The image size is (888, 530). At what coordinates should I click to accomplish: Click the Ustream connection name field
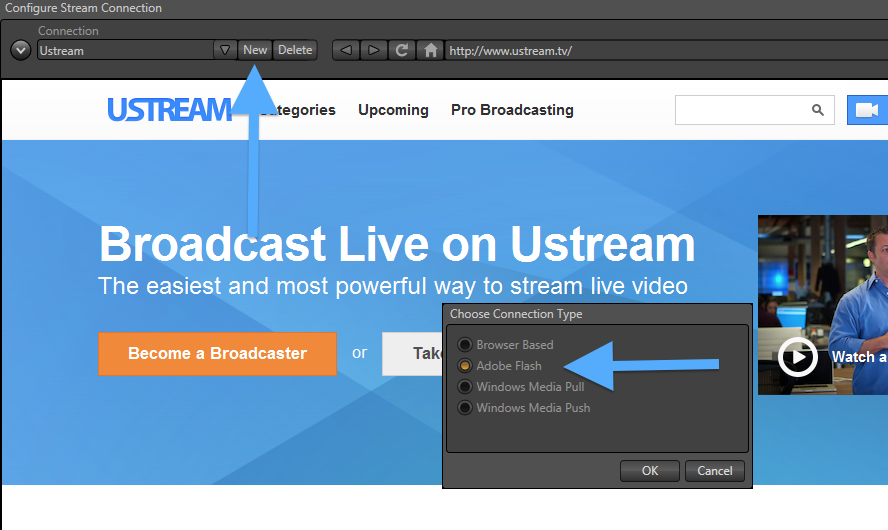125,50
